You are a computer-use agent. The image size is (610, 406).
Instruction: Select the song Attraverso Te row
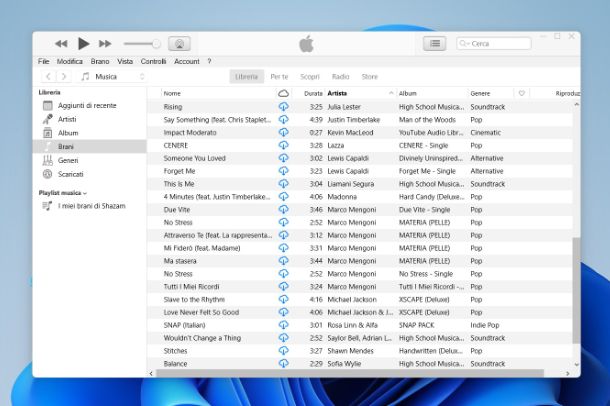(x=359, y=235)
